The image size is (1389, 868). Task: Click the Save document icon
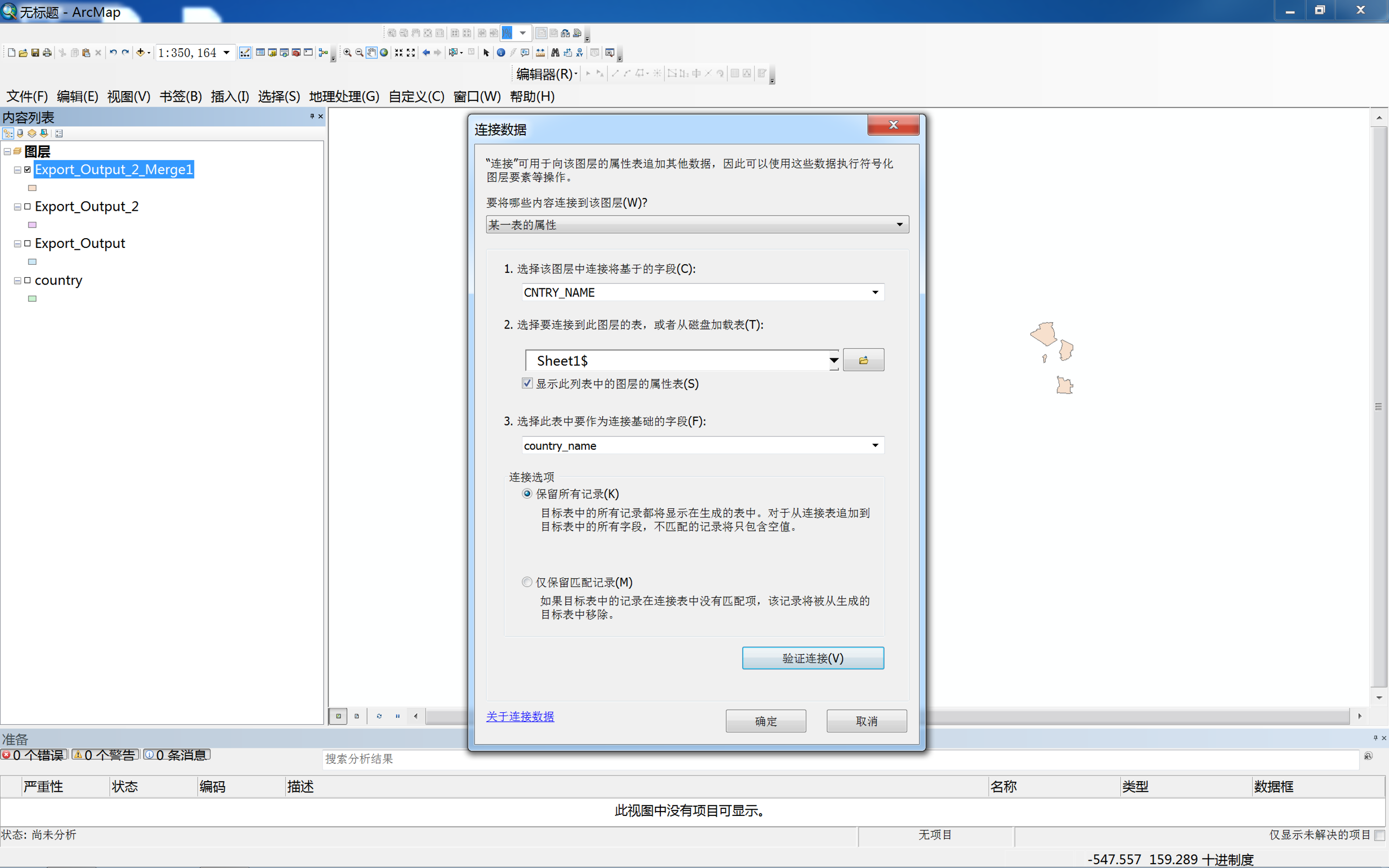pos(35,53)
